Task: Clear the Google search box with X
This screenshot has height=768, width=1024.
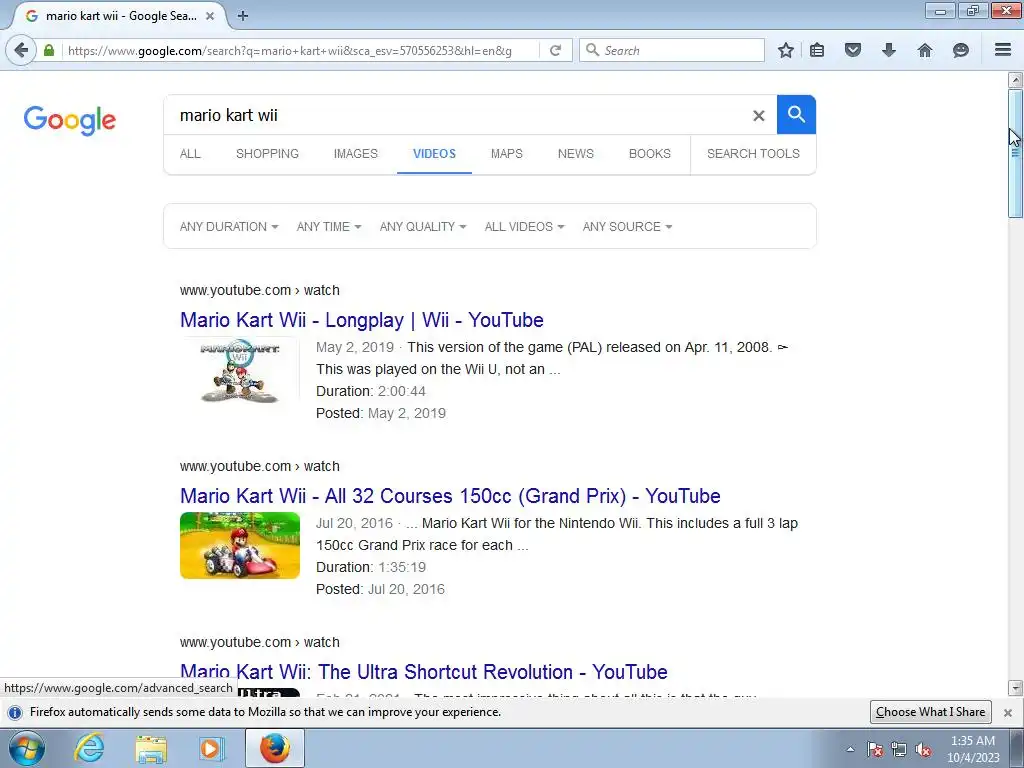Action: 758,116
